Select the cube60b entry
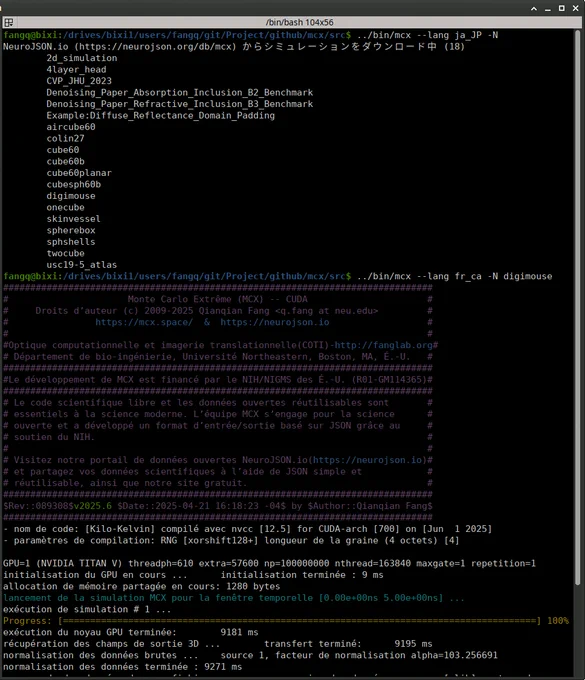The image size is (585, 680). (x=65, y=161)
